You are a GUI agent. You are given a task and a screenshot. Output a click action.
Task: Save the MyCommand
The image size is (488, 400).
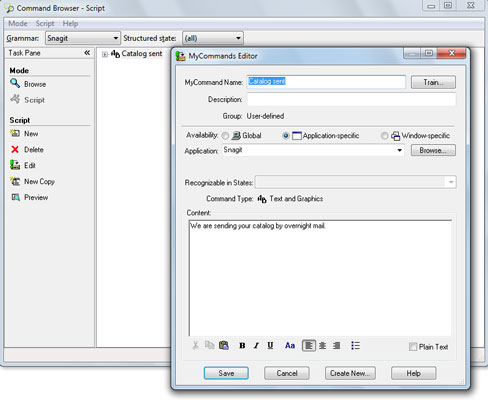coord(226,373)
